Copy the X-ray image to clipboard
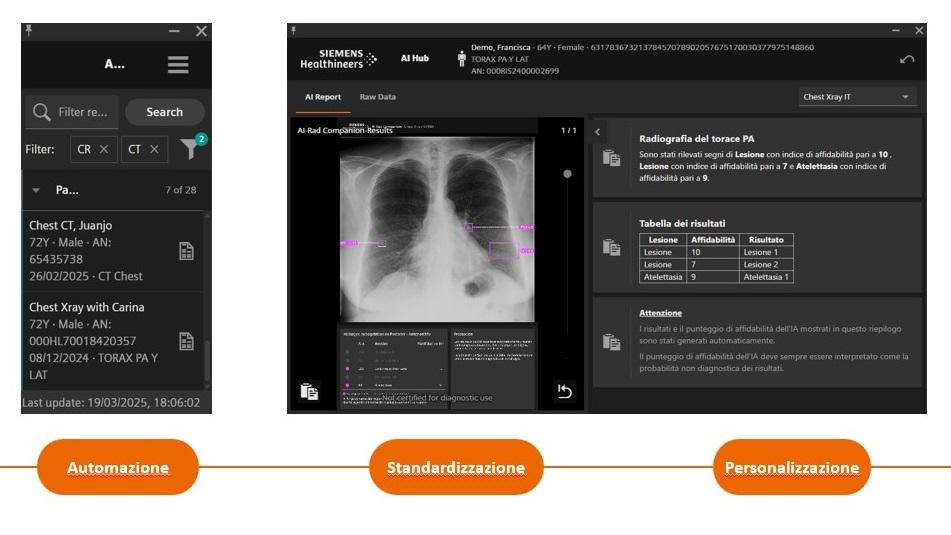Viewport: 951px width, 535px height. pos(310,391)
